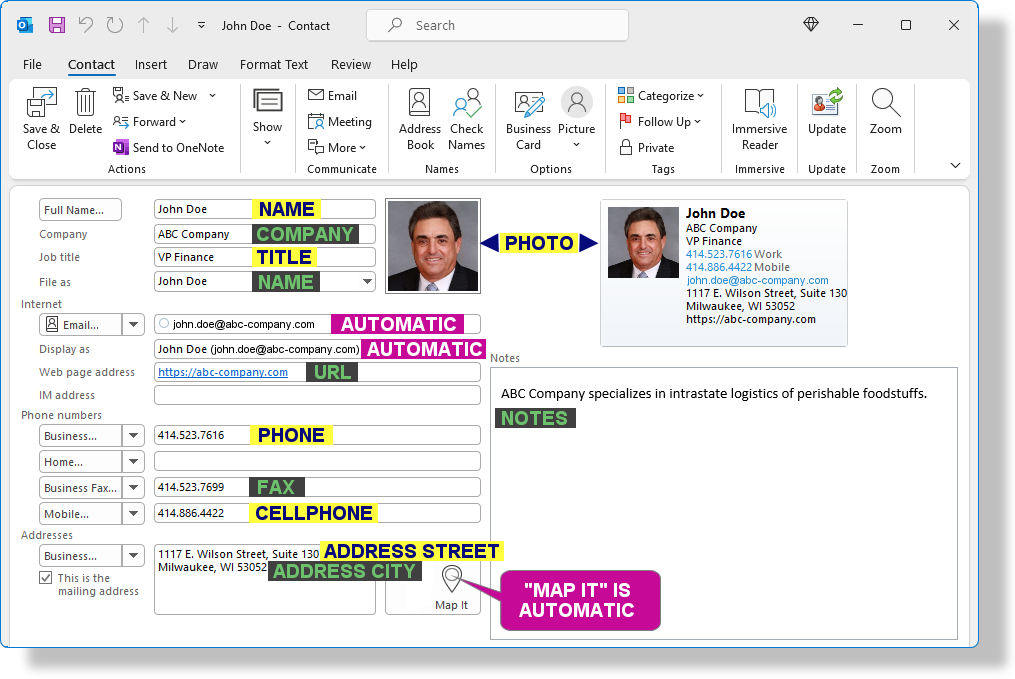Viewport: 1015px width, 679px height.
Task: Switch to the Format Text tab
Action: pos(274,64)
